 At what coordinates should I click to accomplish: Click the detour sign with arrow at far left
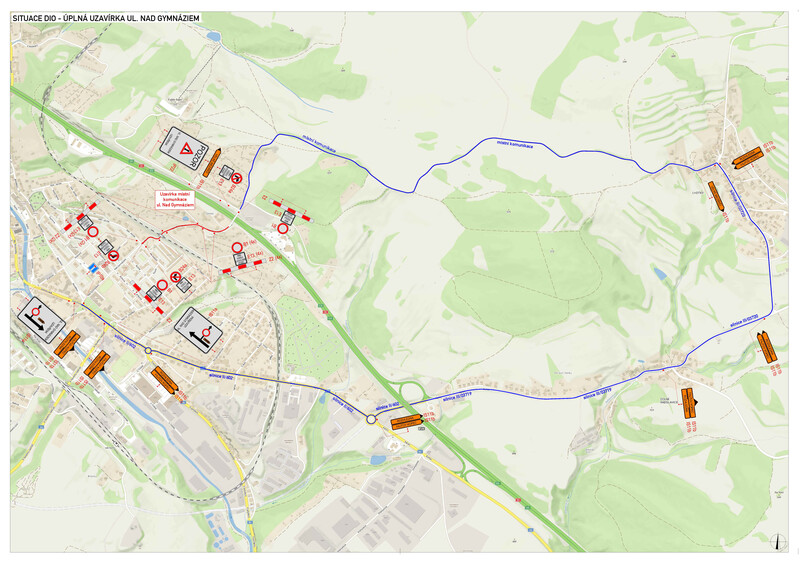[40, 318]
